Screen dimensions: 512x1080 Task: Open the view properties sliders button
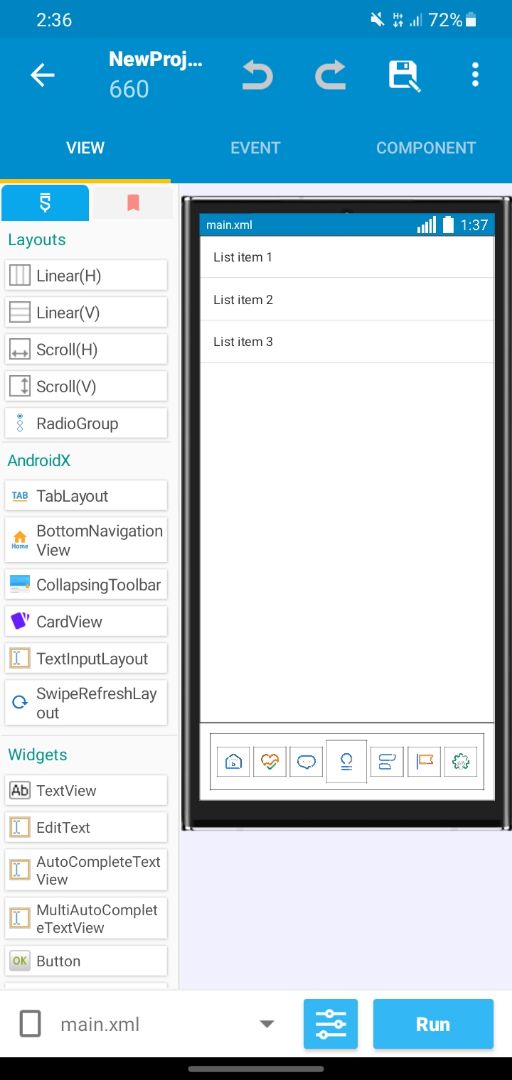331,1024
